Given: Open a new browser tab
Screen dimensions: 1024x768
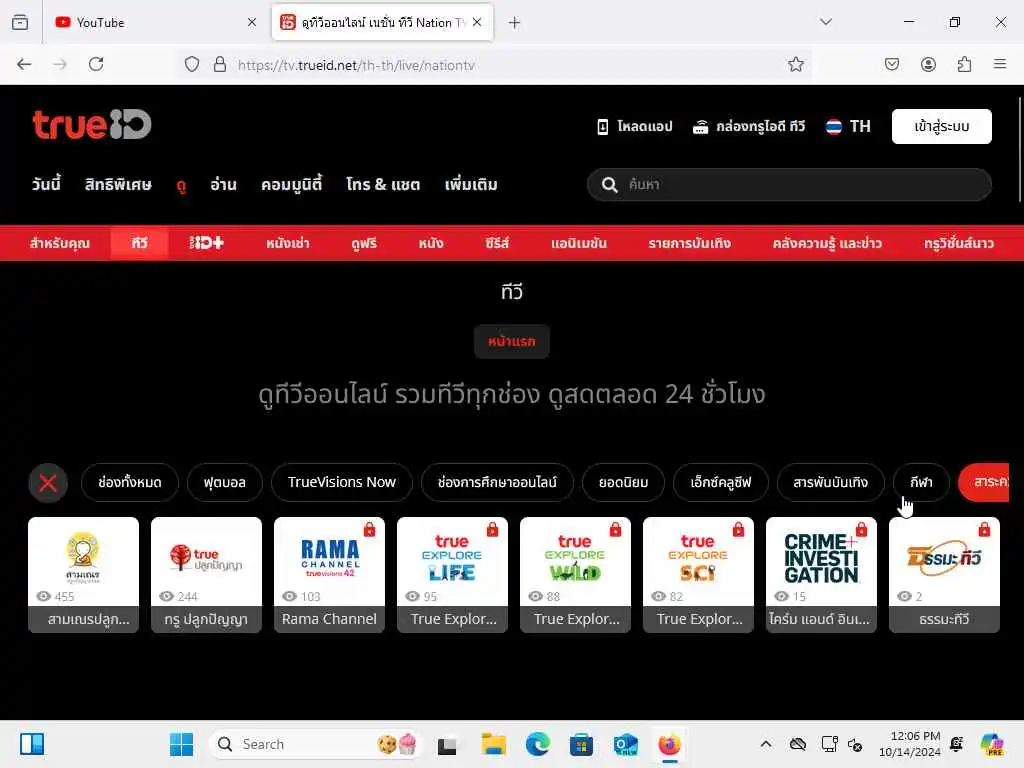Looking at the screenshot, I should pyautogui.click(x=515, y=23).
